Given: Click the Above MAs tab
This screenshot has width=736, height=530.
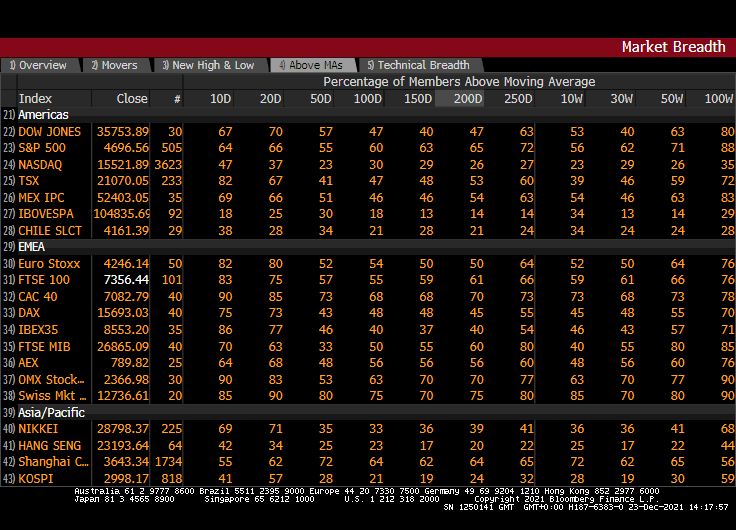Looking at the screenshot, I should coord(310,65).
